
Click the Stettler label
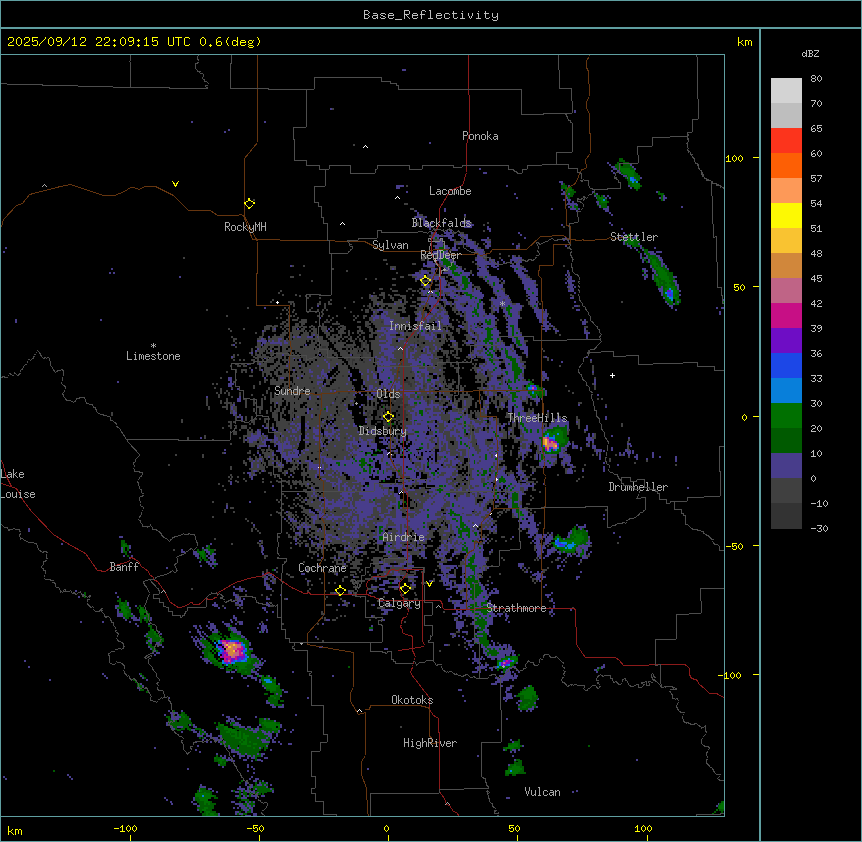pos(634,237)
